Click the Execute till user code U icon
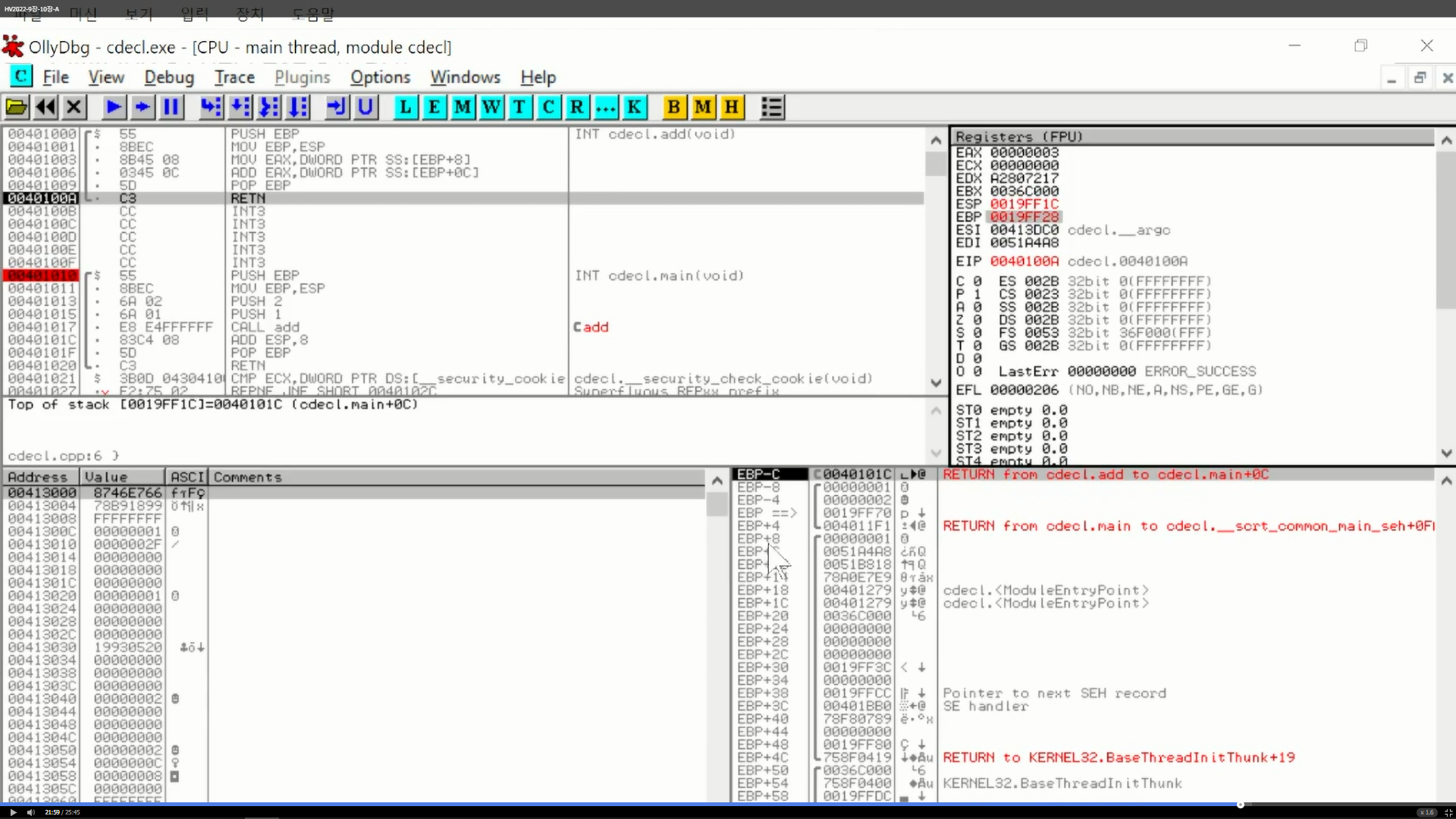The height and width of the screenshot is (819, 1456). click(x=365, y=107)
